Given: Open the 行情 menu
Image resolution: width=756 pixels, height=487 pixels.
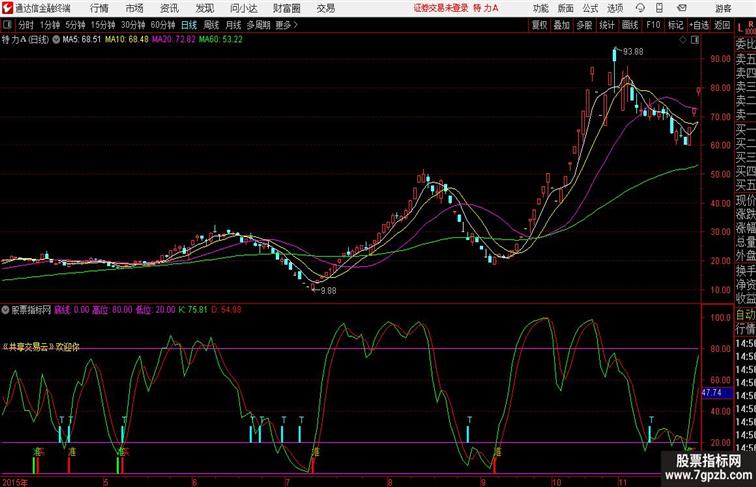Looking at the screenshot, I should 99,8.
